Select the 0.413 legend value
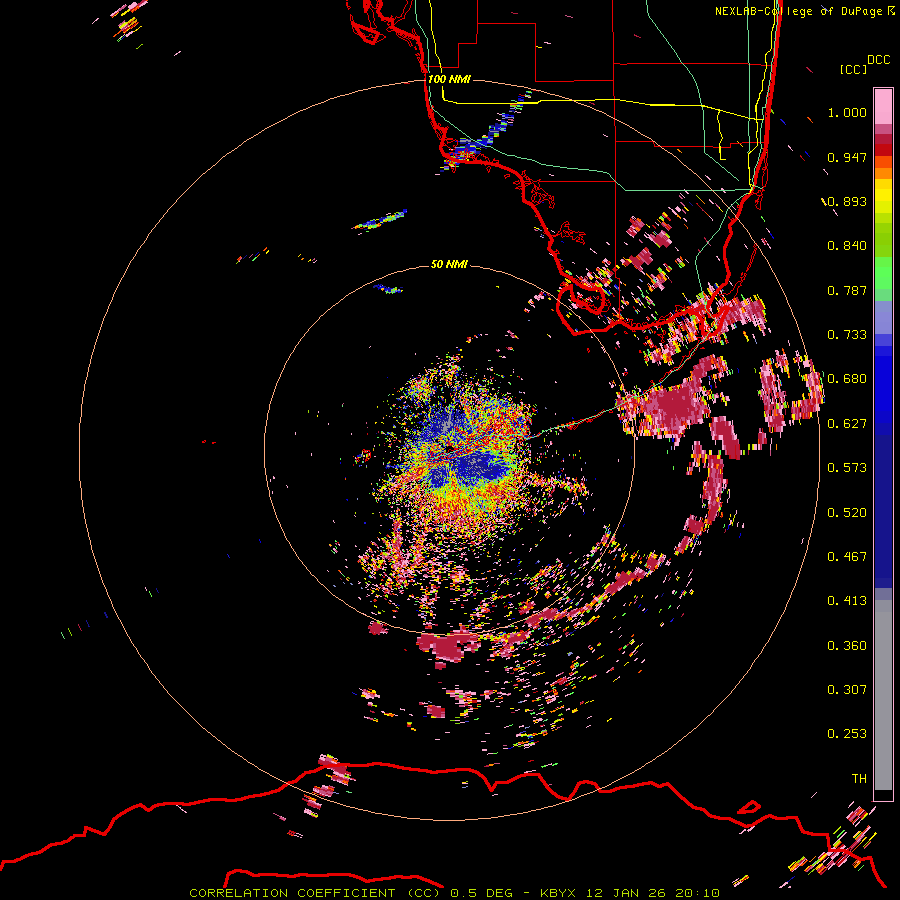900x900 pixels. (847, 601)
